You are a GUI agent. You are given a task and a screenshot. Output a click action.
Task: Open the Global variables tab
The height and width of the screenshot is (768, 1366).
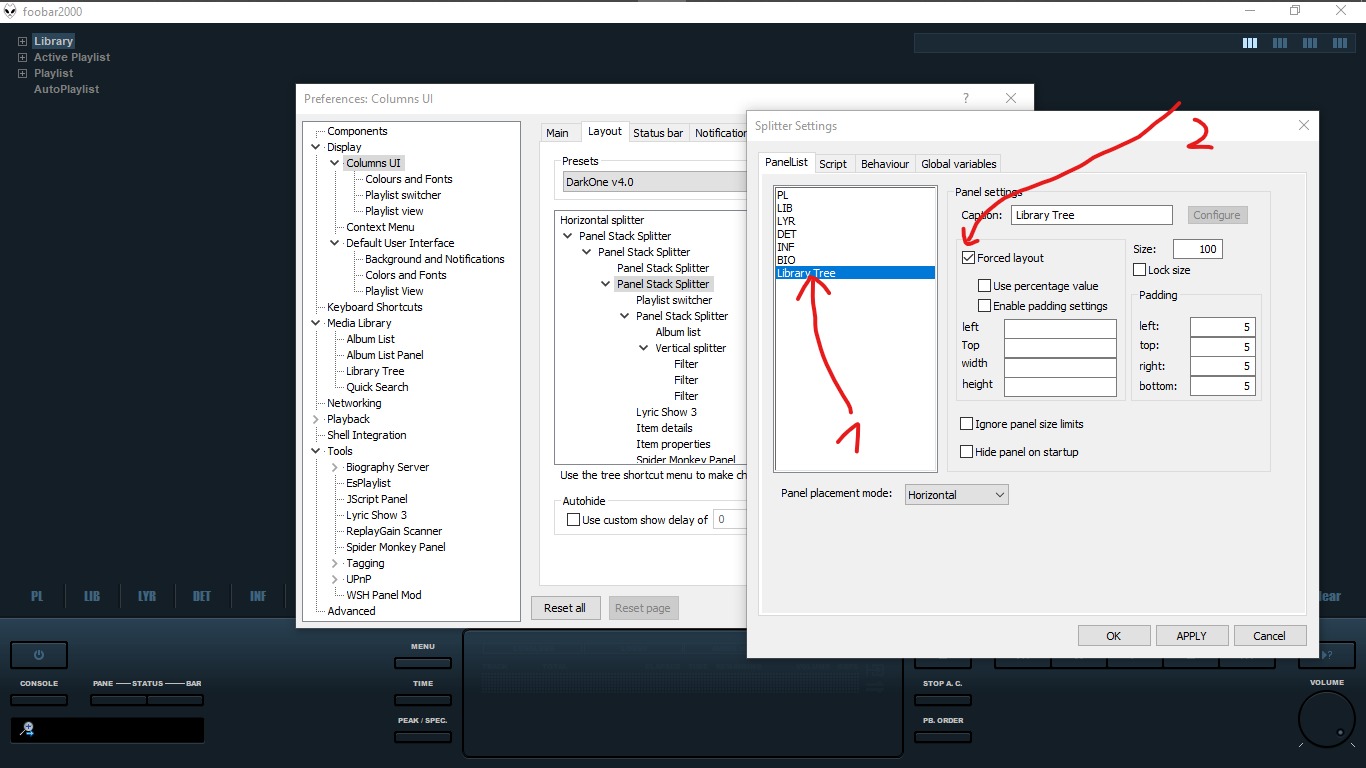(x=959, y=164)
